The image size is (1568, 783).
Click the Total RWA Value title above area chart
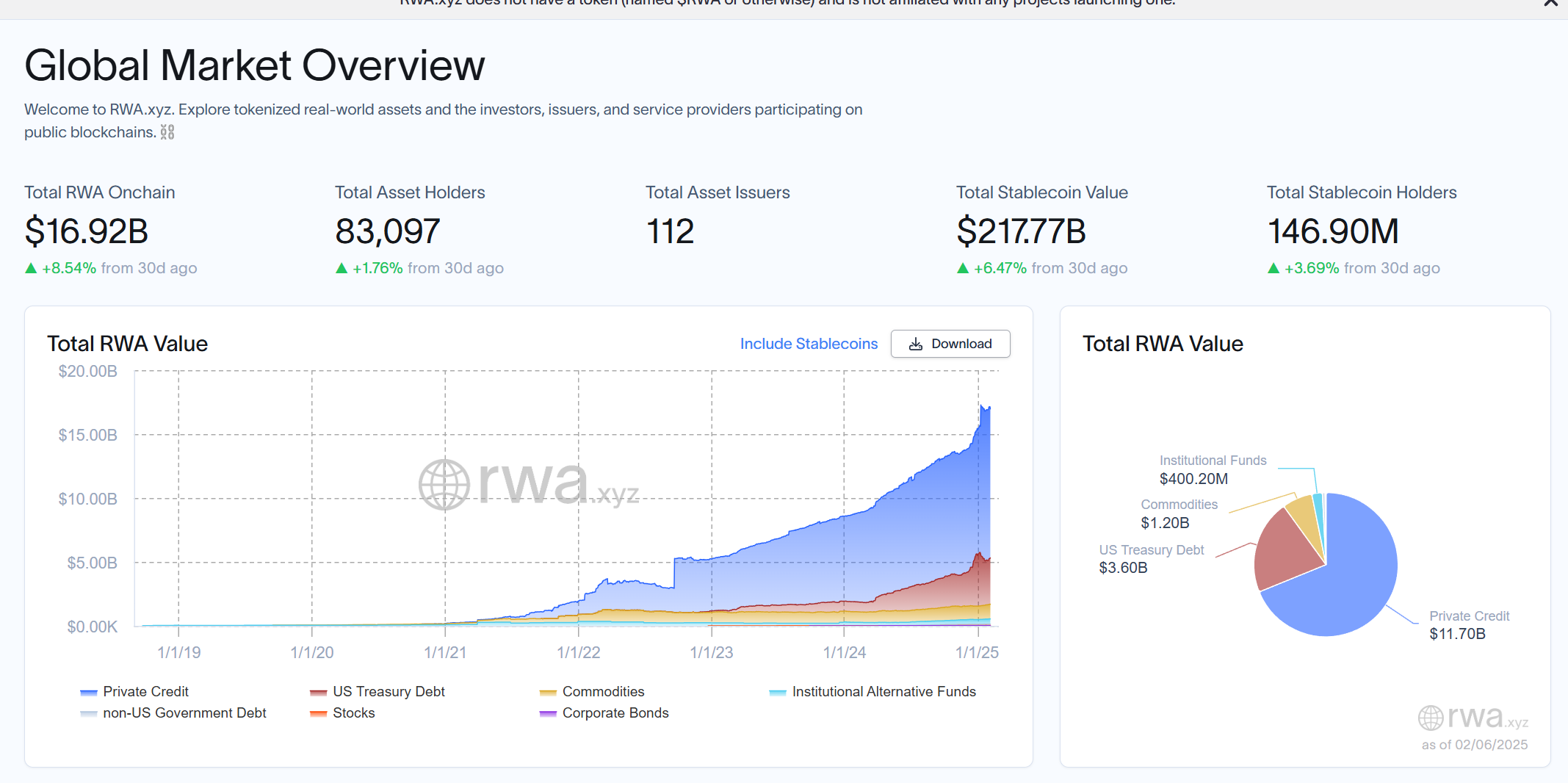point(127,344)
